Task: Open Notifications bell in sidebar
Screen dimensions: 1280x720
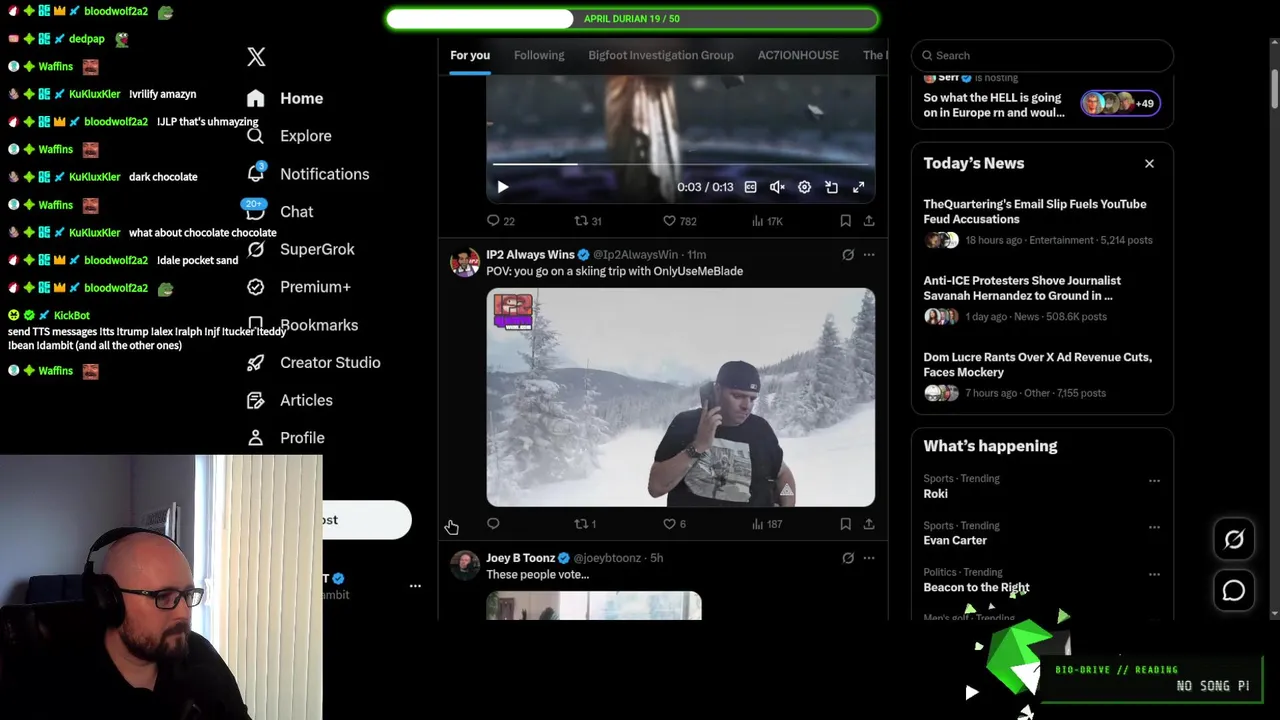Action: (256, 173)
